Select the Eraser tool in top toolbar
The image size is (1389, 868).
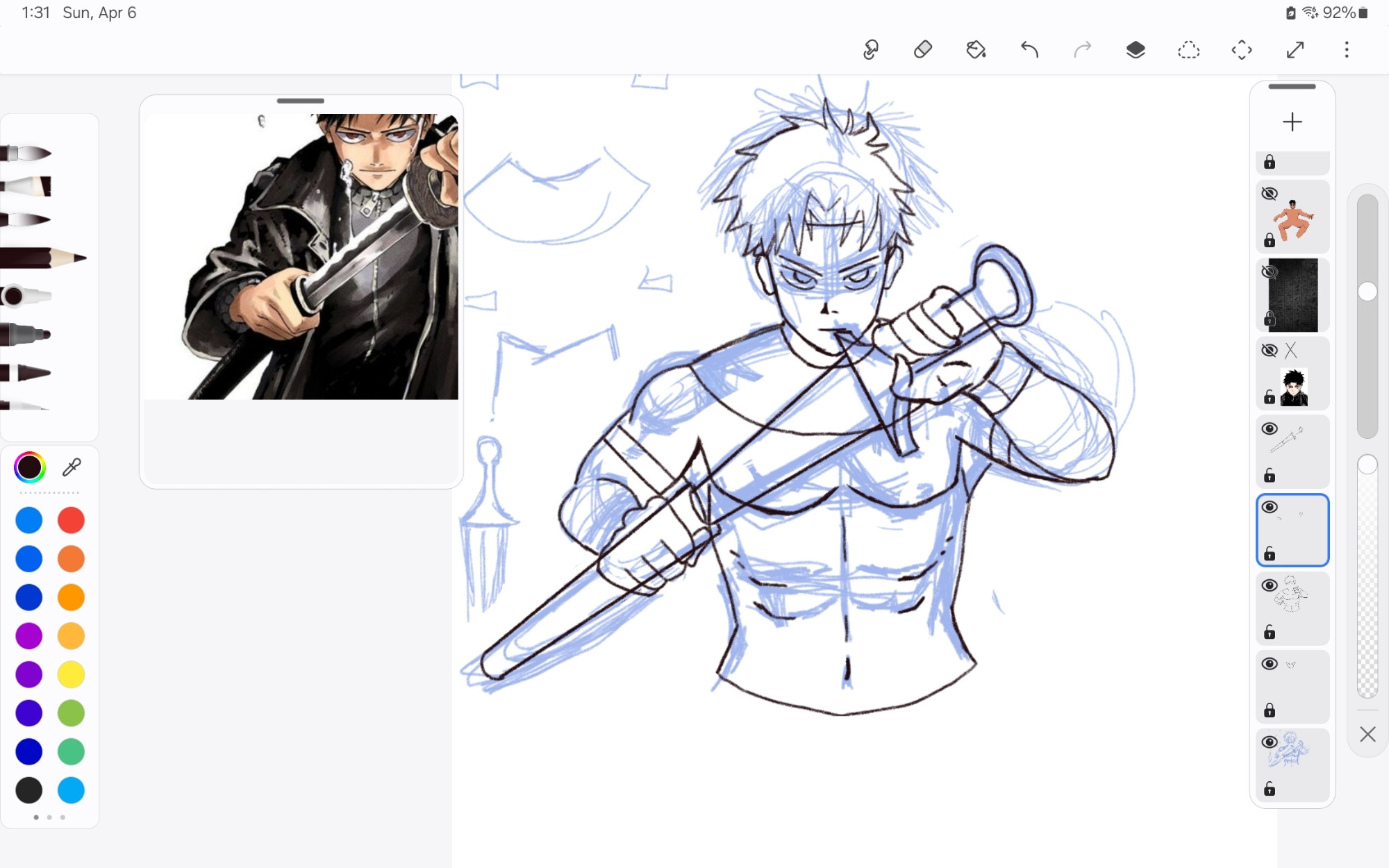923,50
